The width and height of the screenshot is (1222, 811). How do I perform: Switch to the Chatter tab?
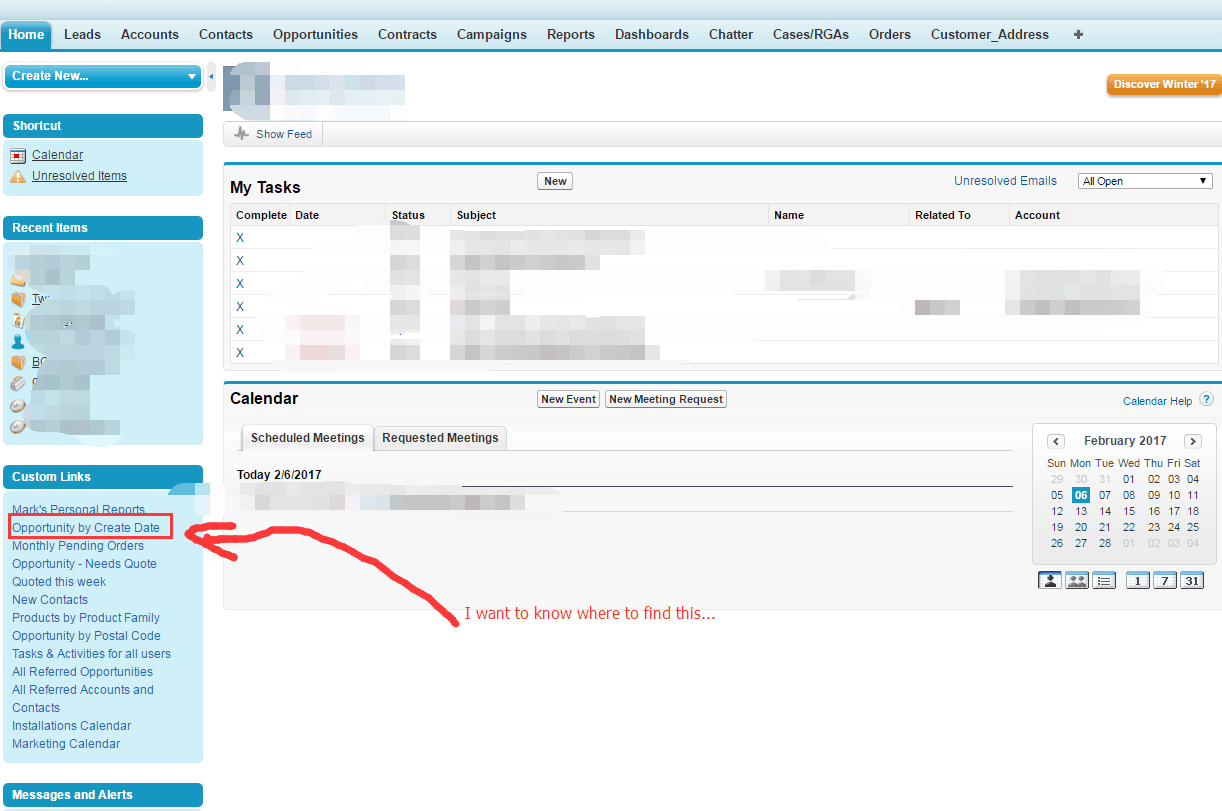731,34
